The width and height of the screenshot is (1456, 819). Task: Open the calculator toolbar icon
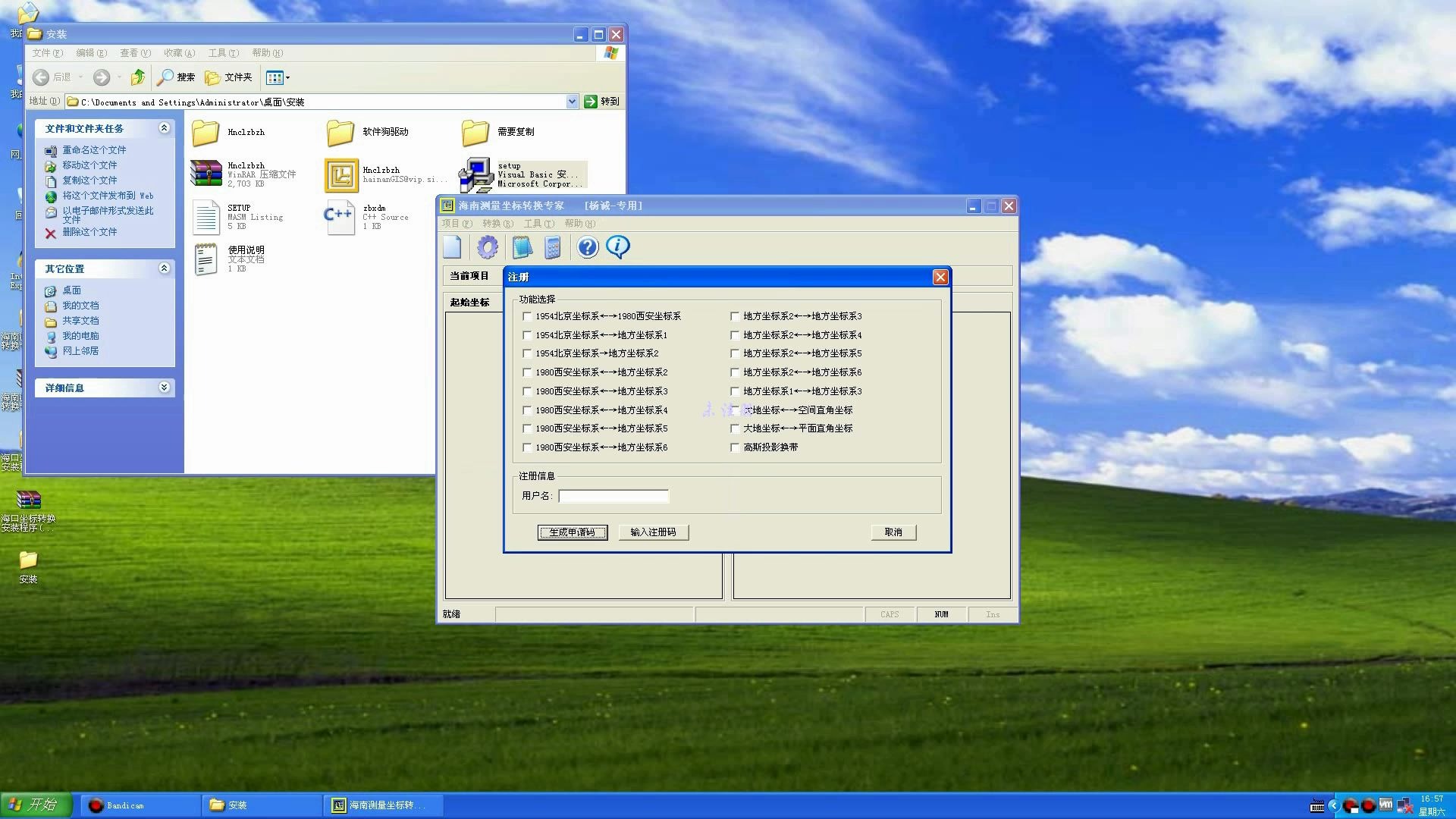[x=553, y=247]
